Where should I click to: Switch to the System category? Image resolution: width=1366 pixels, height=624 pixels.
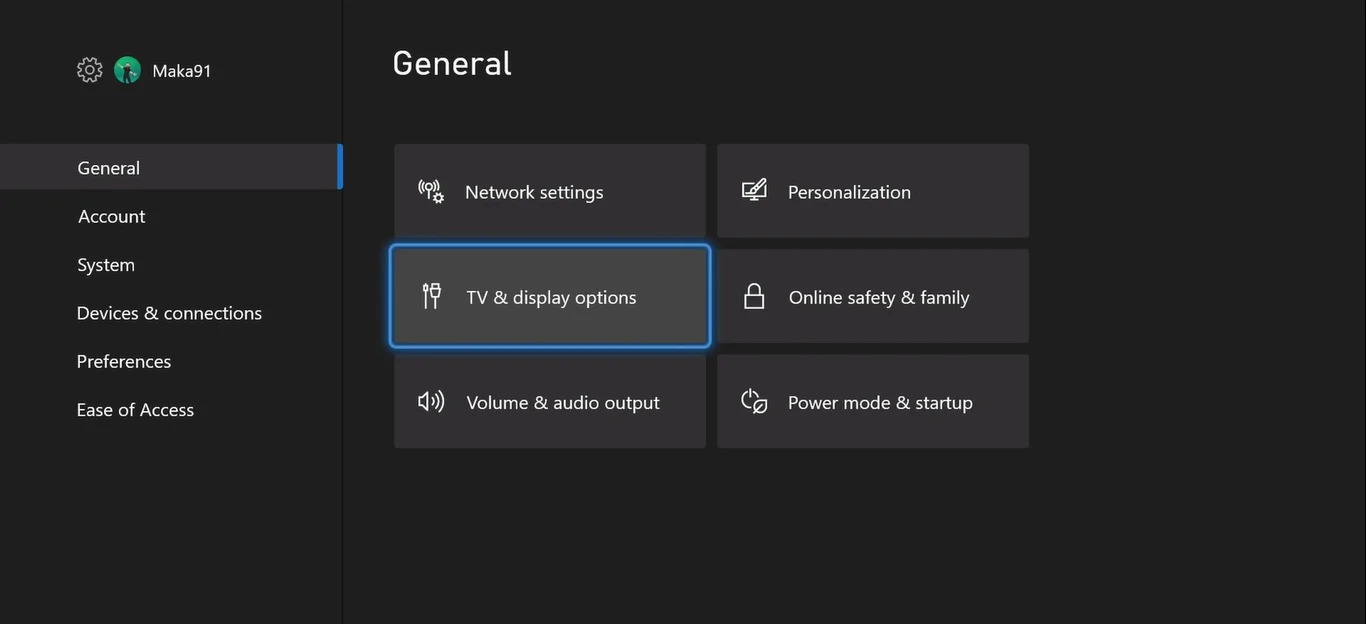(x=106, y=265)
